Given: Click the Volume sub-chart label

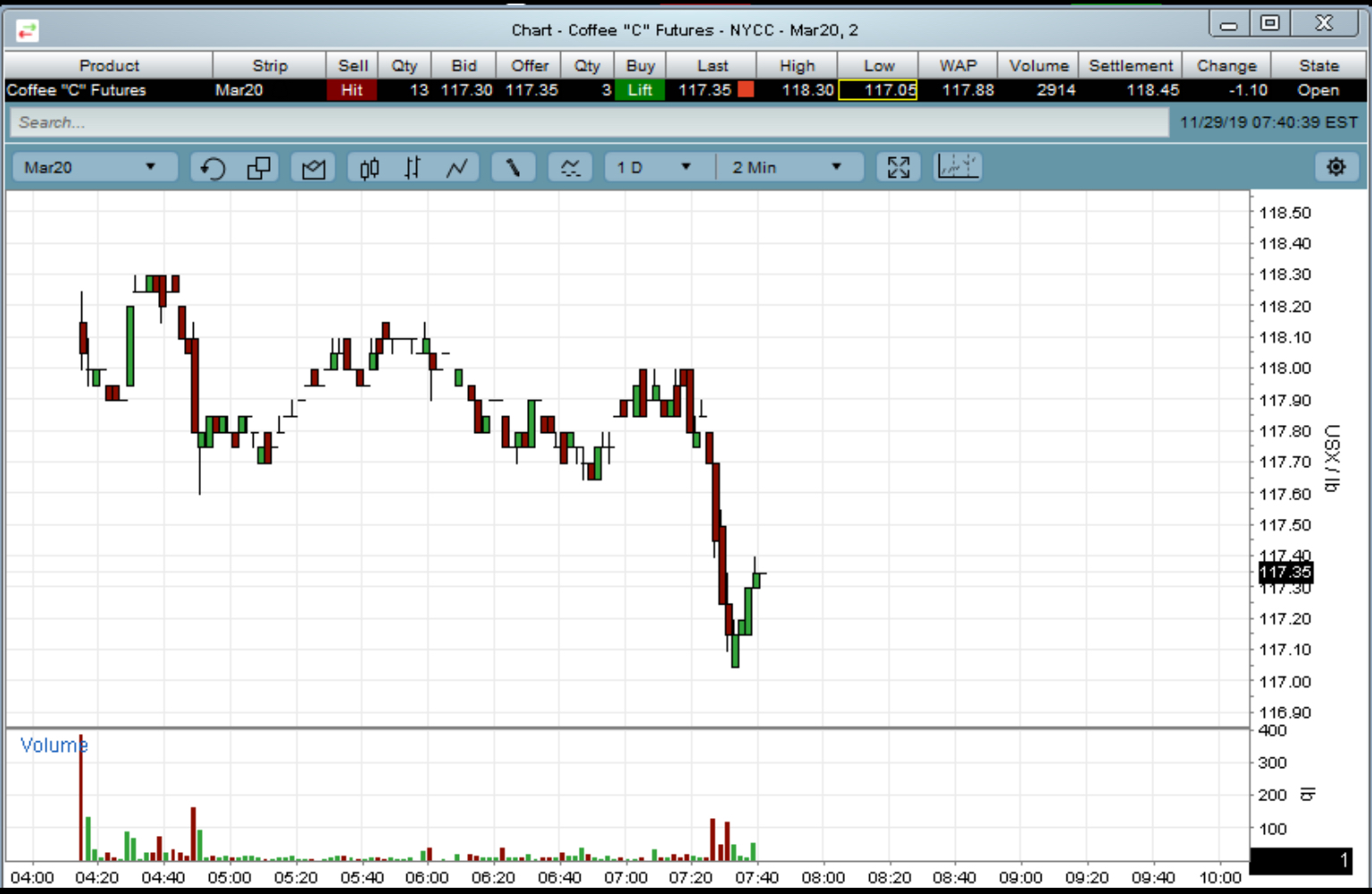Looking at the screenshot, I should pyautogui.click(x=54, y=745).
